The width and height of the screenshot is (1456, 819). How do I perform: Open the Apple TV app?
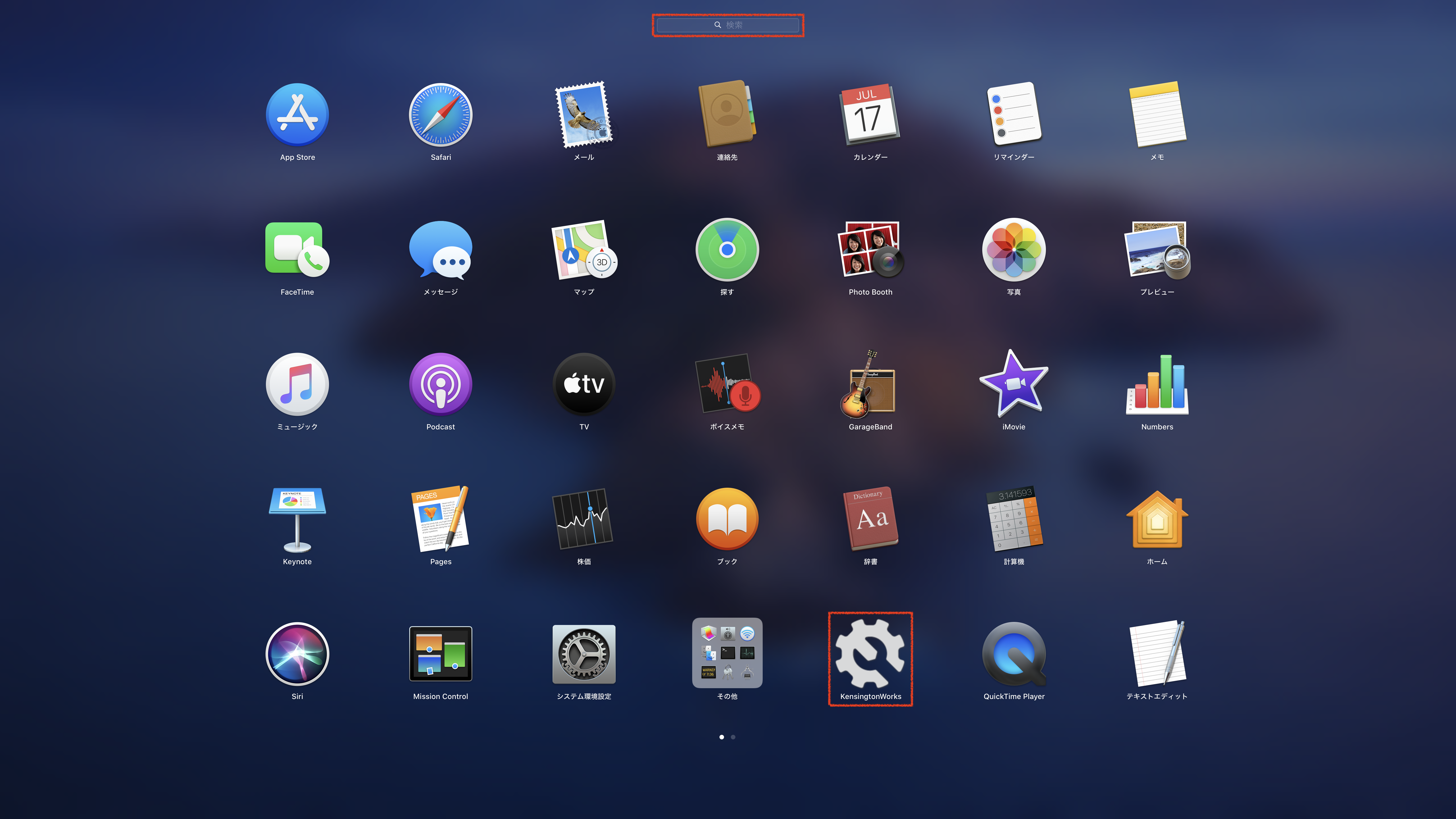click(x=584, y=384)
